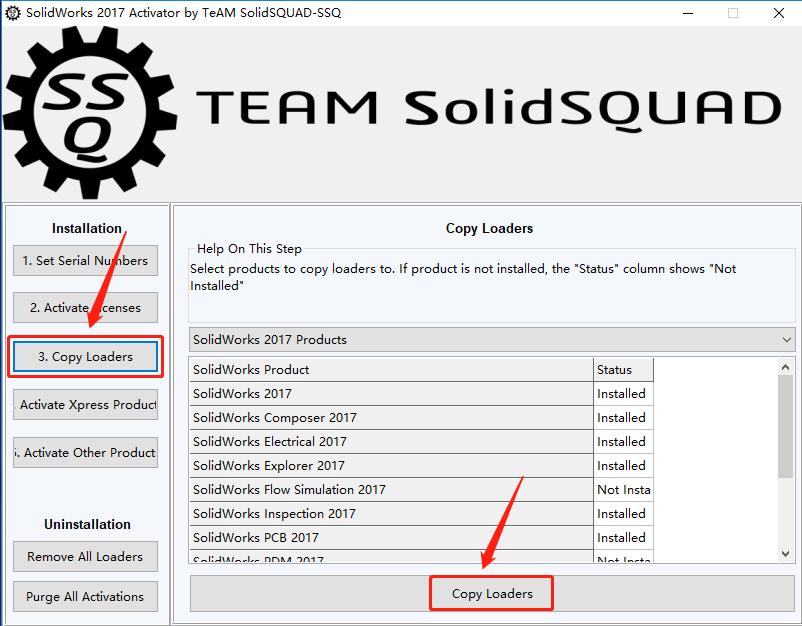Screen dimensions: 802x626
Task: Select the '3. Copy Loaders' installation step
Action: pyautogui.click(x=85, y=356)
